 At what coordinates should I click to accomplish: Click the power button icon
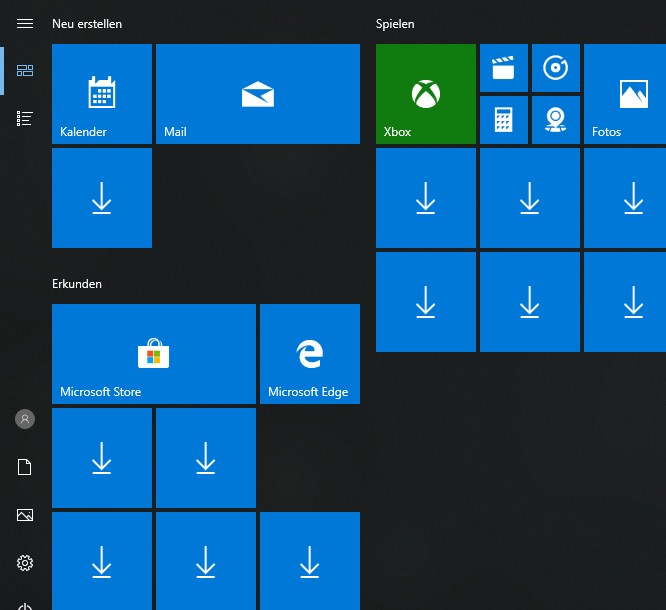click(x=25, y=606)
